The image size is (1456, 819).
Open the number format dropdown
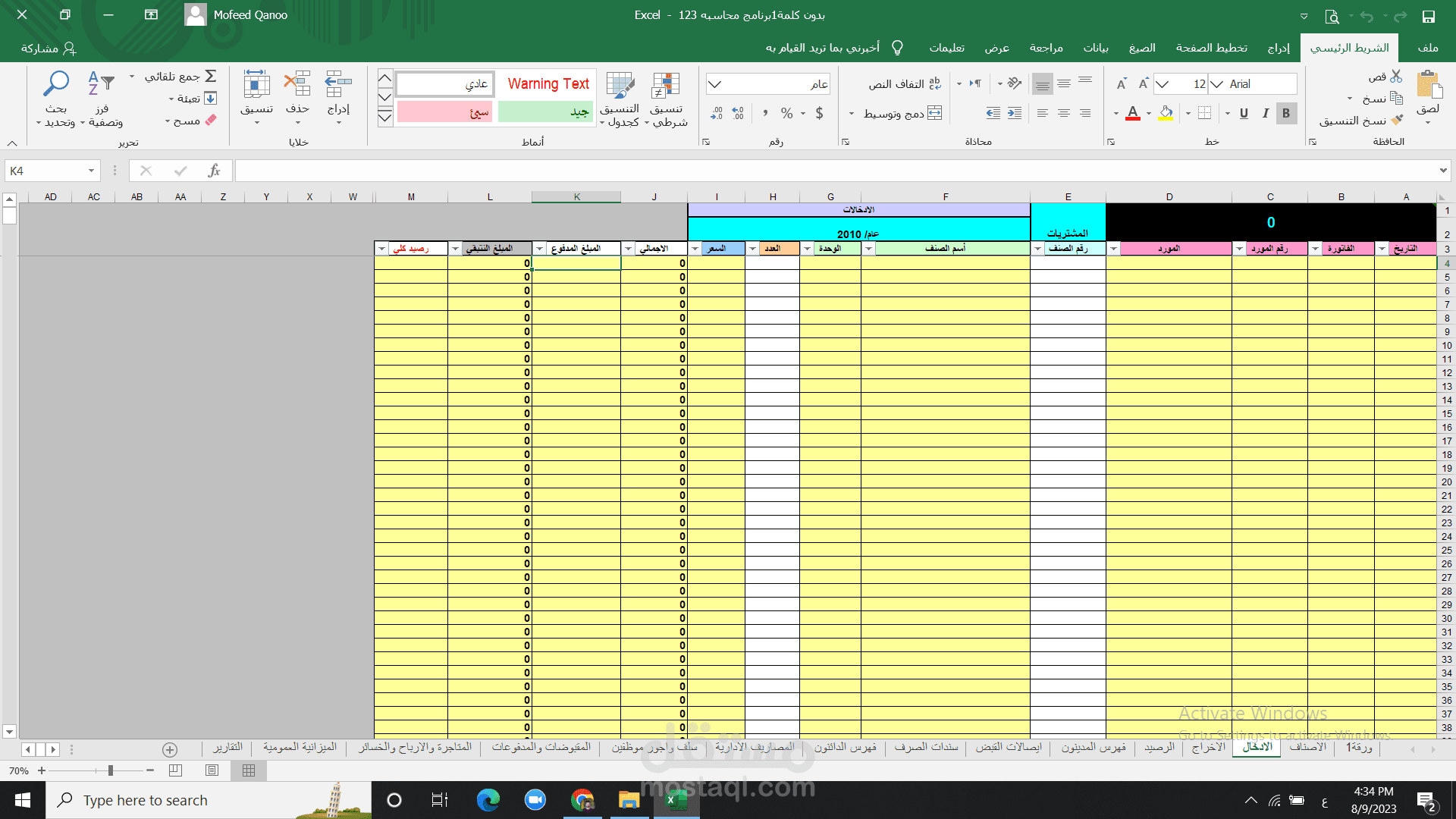click(x=714, y=84)
